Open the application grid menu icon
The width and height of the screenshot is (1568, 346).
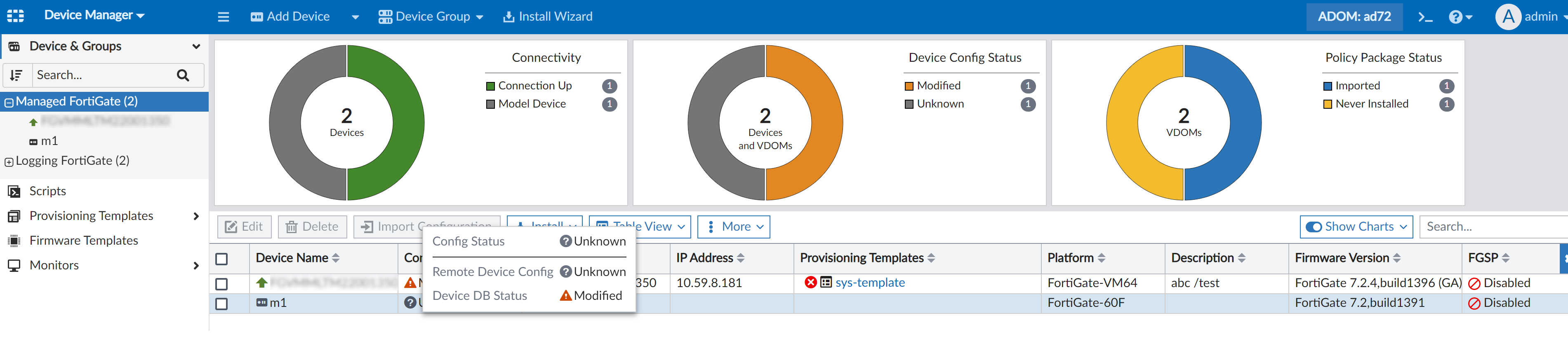(15, 16)
